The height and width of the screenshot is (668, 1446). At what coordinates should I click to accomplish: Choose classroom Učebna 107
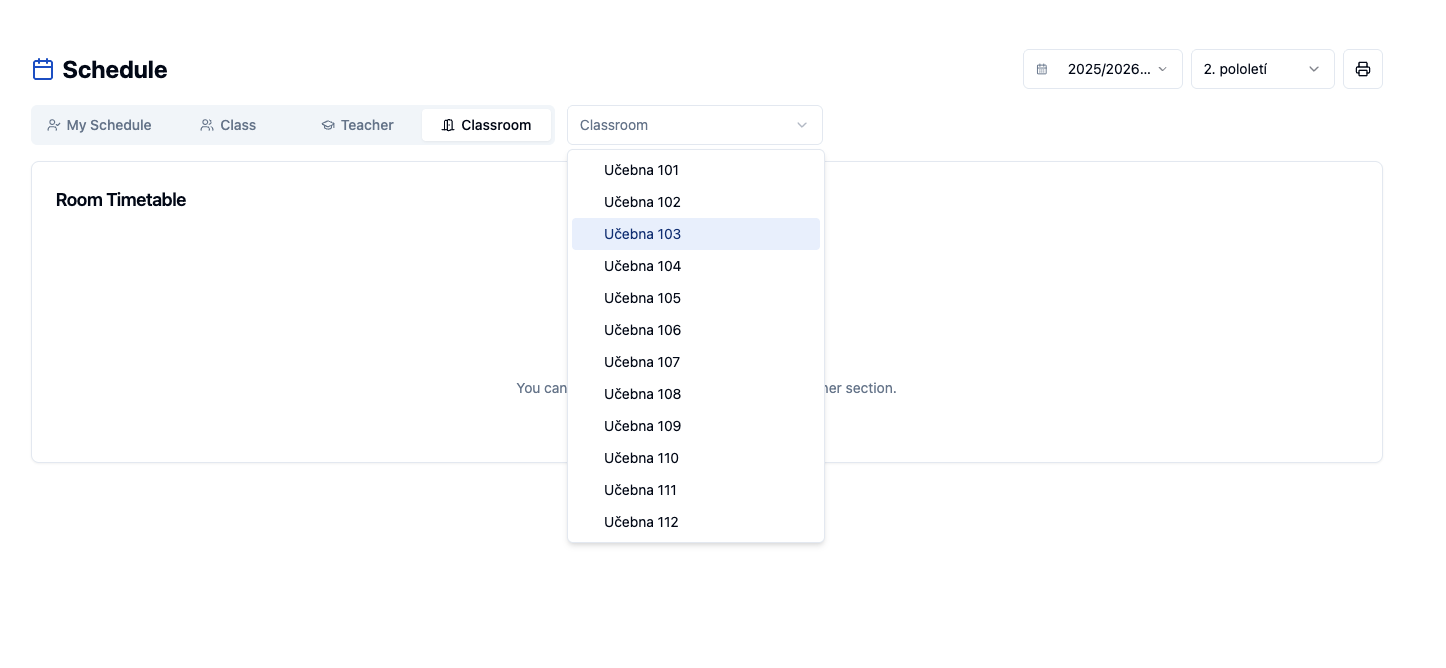696,362
